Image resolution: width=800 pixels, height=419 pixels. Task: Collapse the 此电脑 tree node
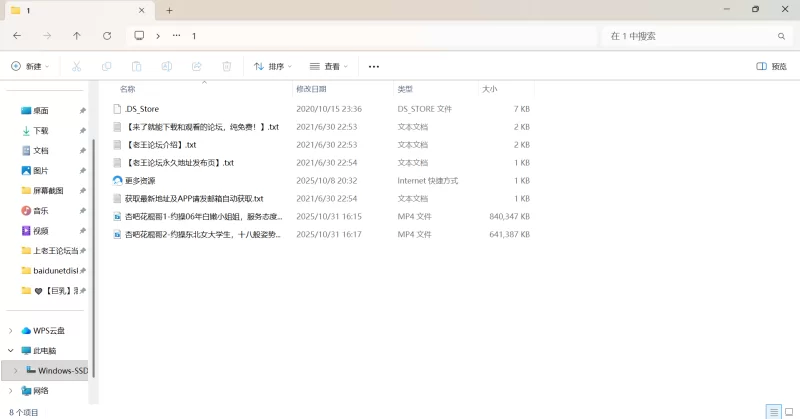pos(11,351)
